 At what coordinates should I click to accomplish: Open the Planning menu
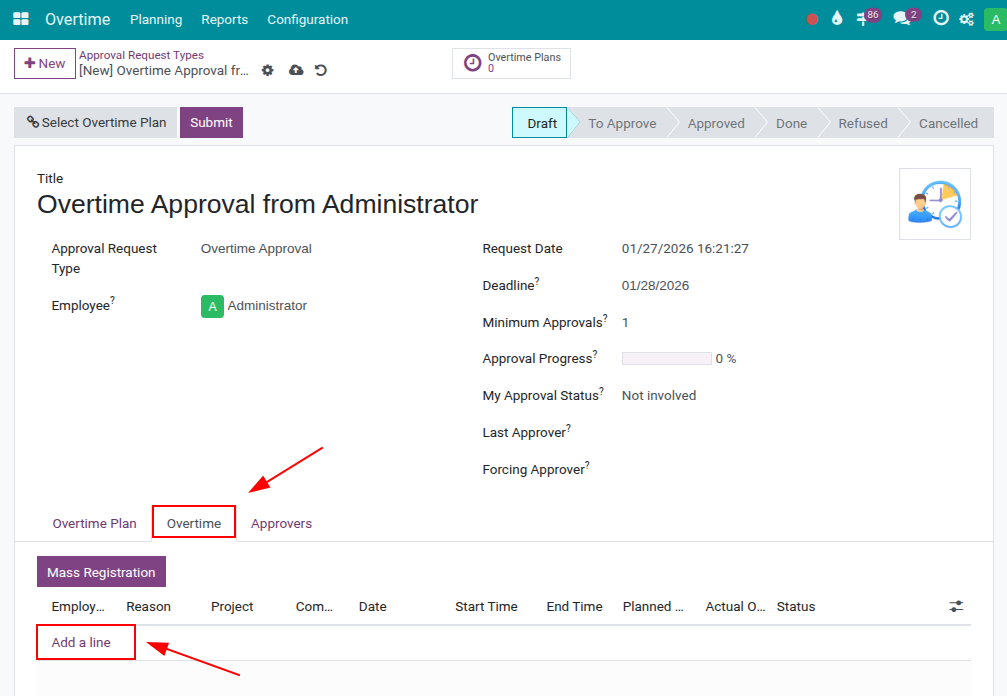(156, 19)
